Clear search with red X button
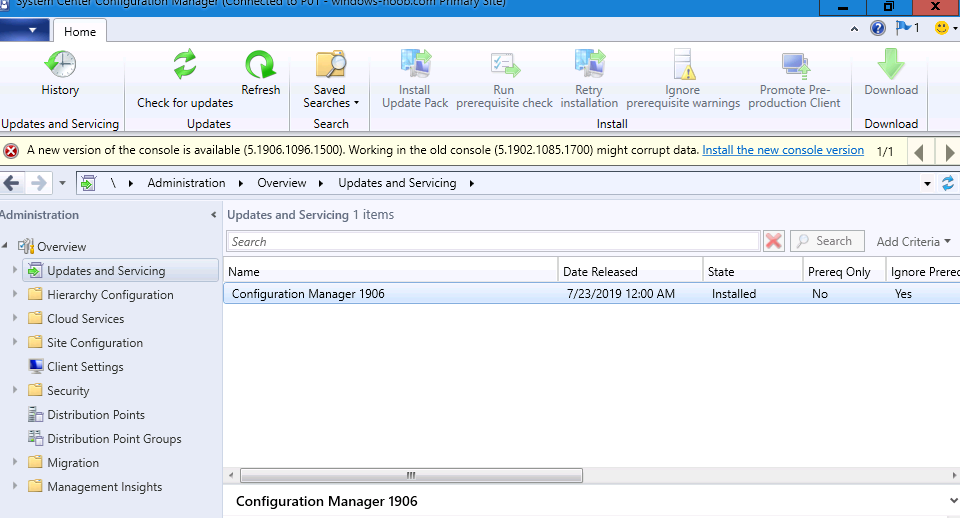960x518 pixels. pos(774,241)
